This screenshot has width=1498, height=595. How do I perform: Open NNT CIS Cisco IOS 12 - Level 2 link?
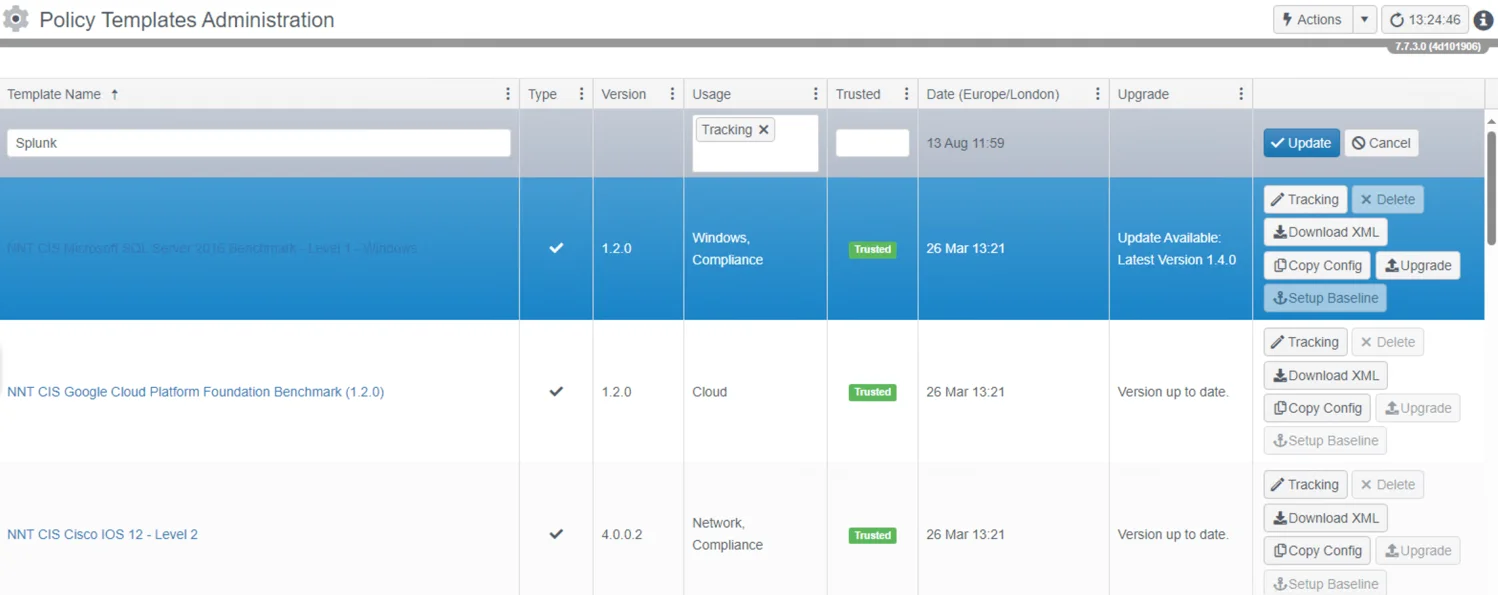[x=102, y=534]
